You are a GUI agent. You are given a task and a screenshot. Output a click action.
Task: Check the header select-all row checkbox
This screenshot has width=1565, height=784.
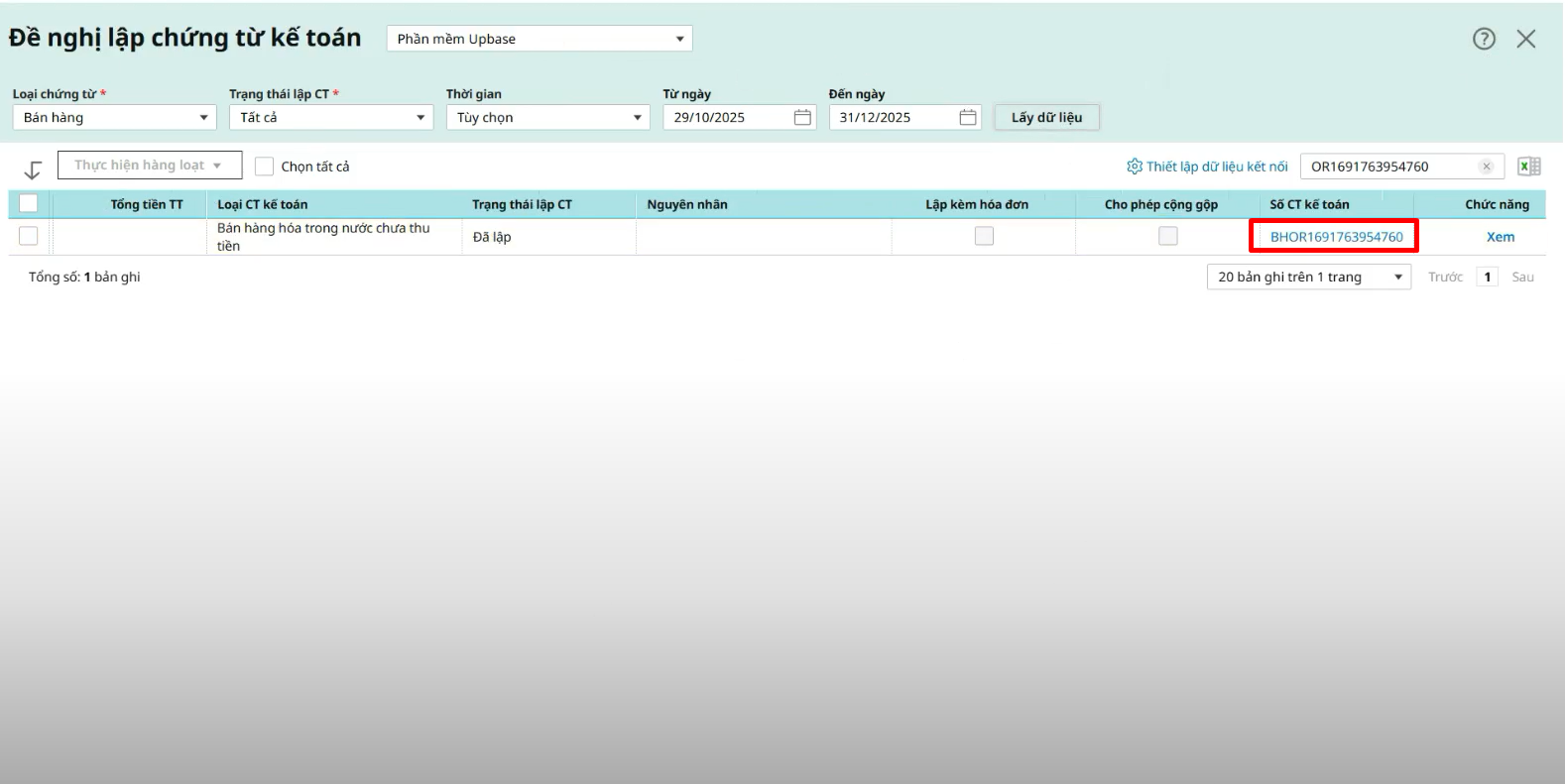coord(29,203)
